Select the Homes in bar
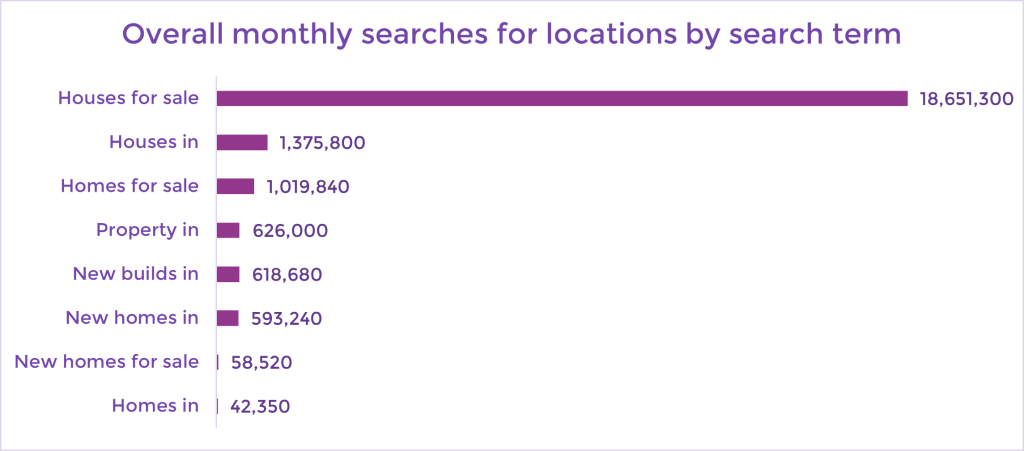This screenshot has height=451, width=1024. (x=217, y=406)
